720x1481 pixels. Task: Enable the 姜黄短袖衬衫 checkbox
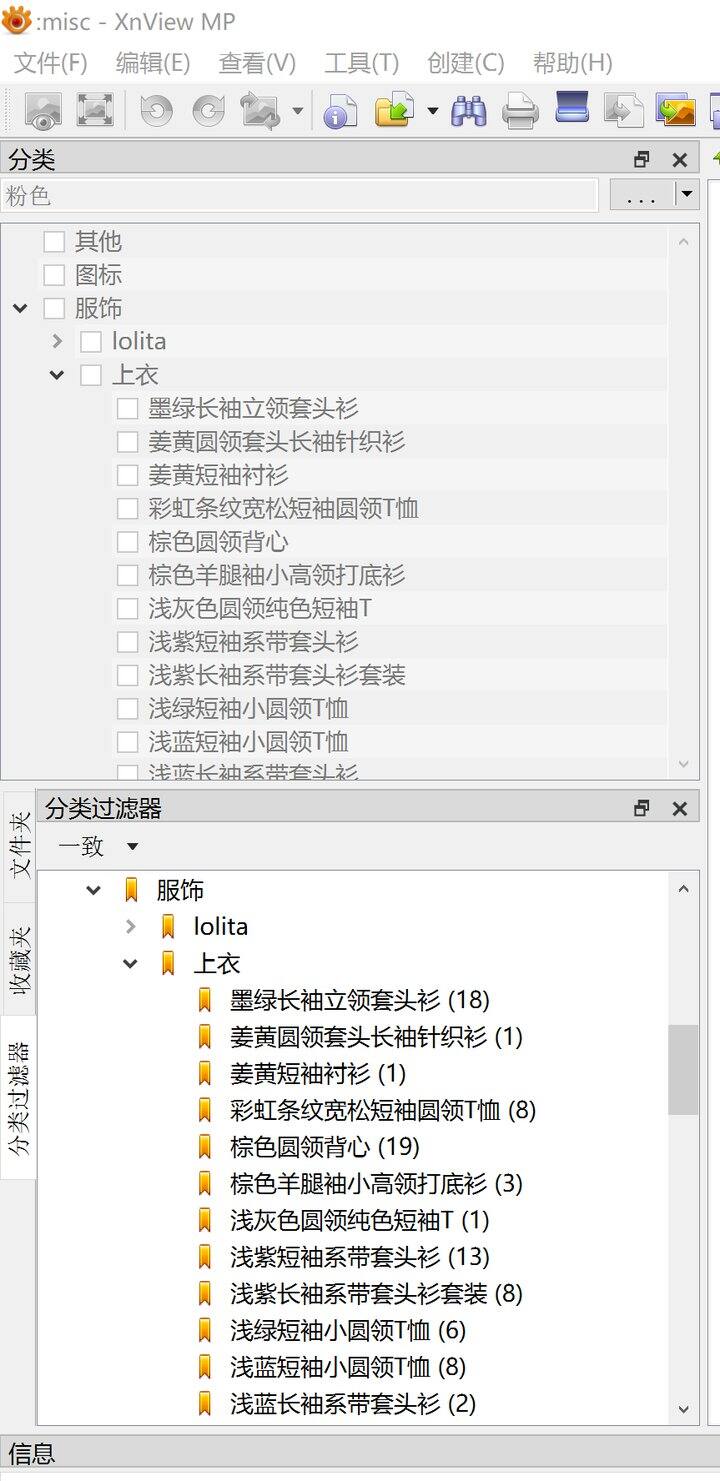point(127,475)
